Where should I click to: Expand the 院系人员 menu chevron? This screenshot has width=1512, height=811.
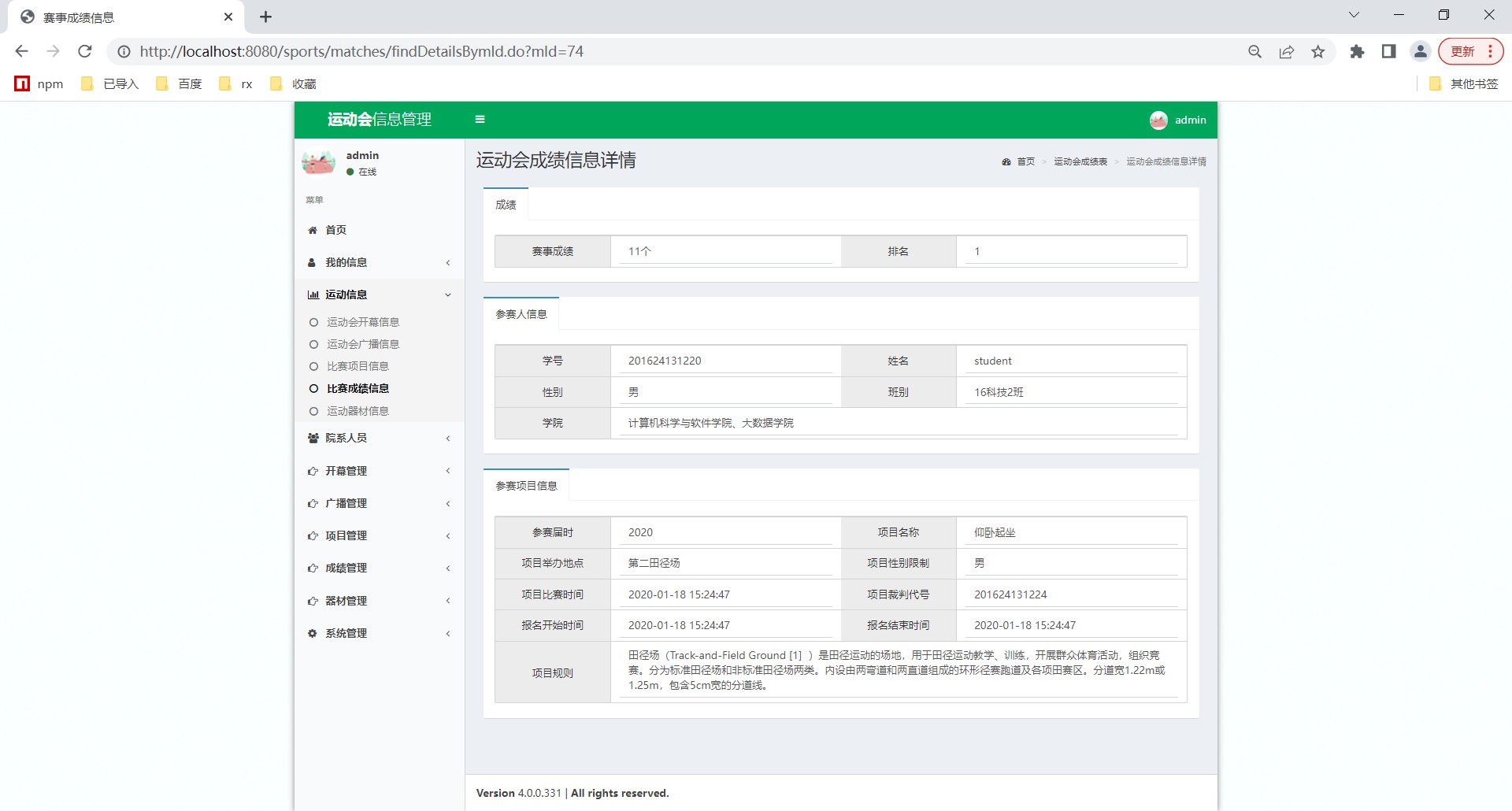pyautogui.click(x=448, y=438)
